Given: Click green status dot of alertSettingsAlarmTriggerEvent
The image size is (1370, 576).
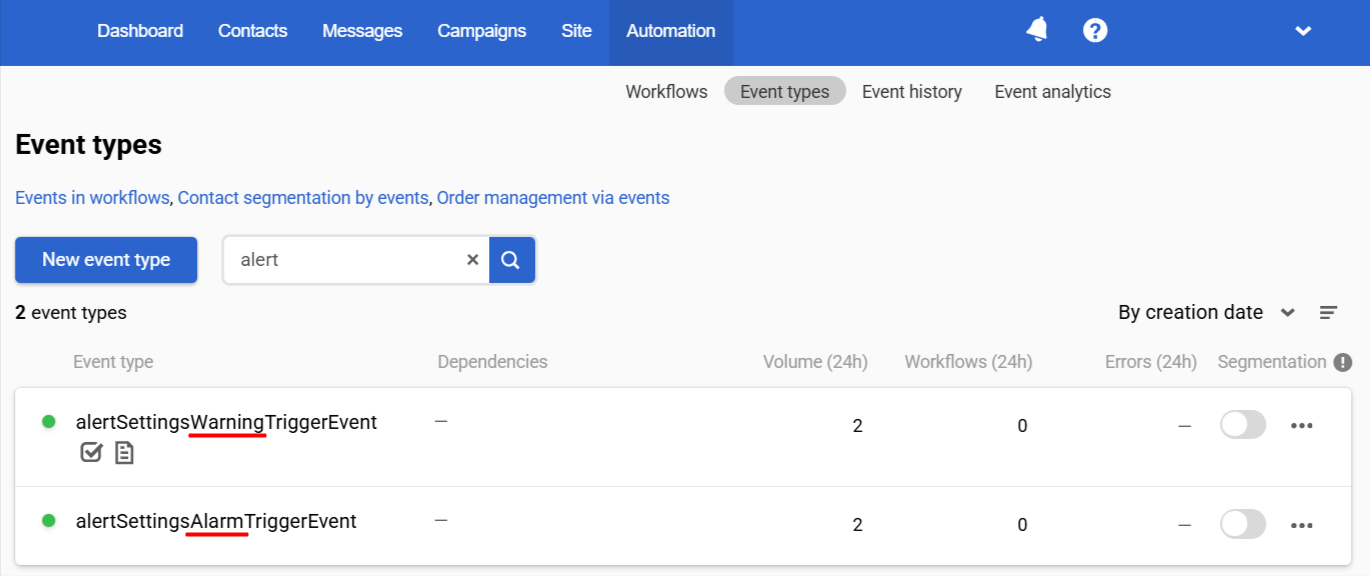Looking at the screenshot, I should (48, 521).
